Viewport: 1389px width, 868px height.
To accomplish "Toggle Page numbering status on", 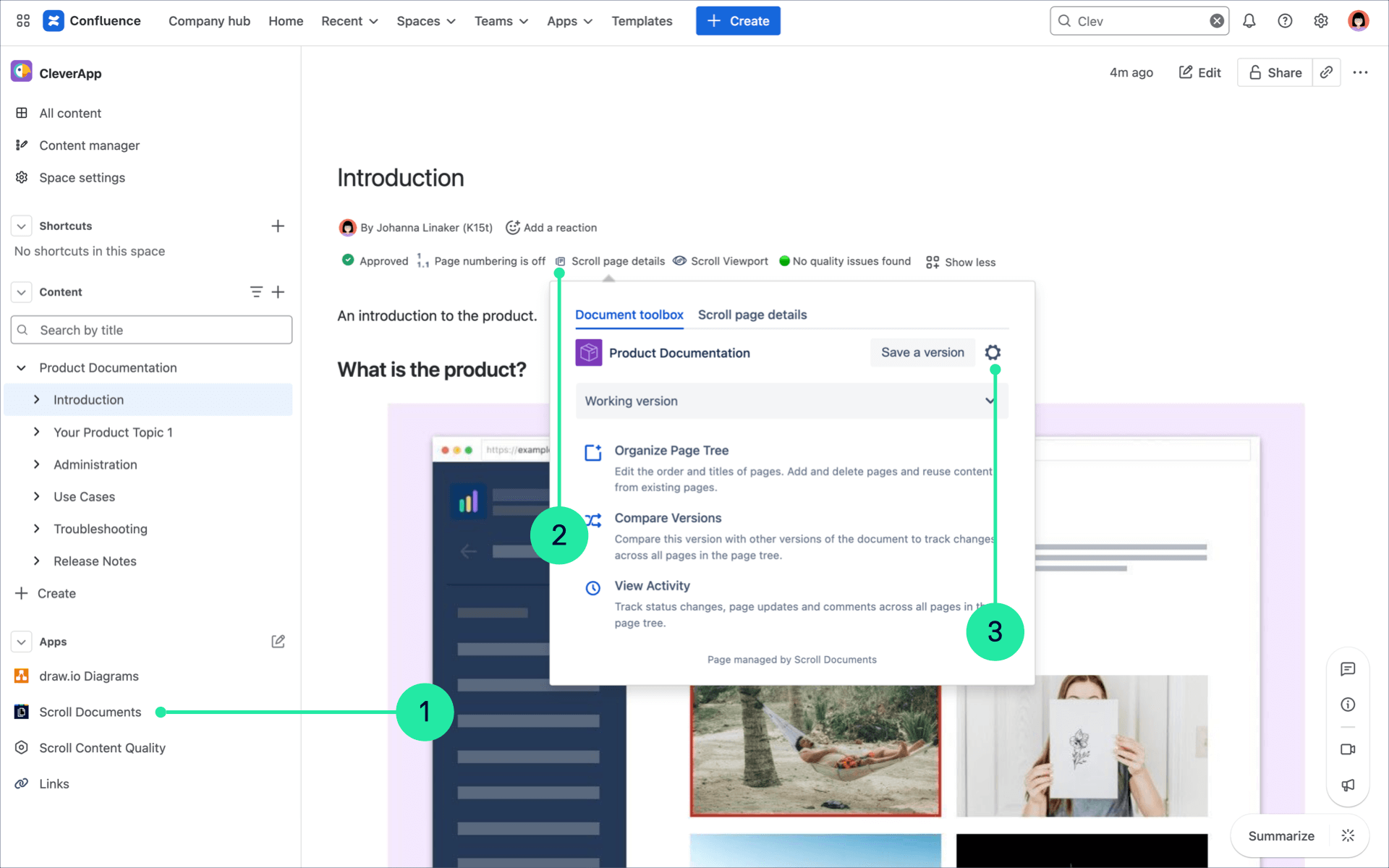I will [x=481, y=261].
